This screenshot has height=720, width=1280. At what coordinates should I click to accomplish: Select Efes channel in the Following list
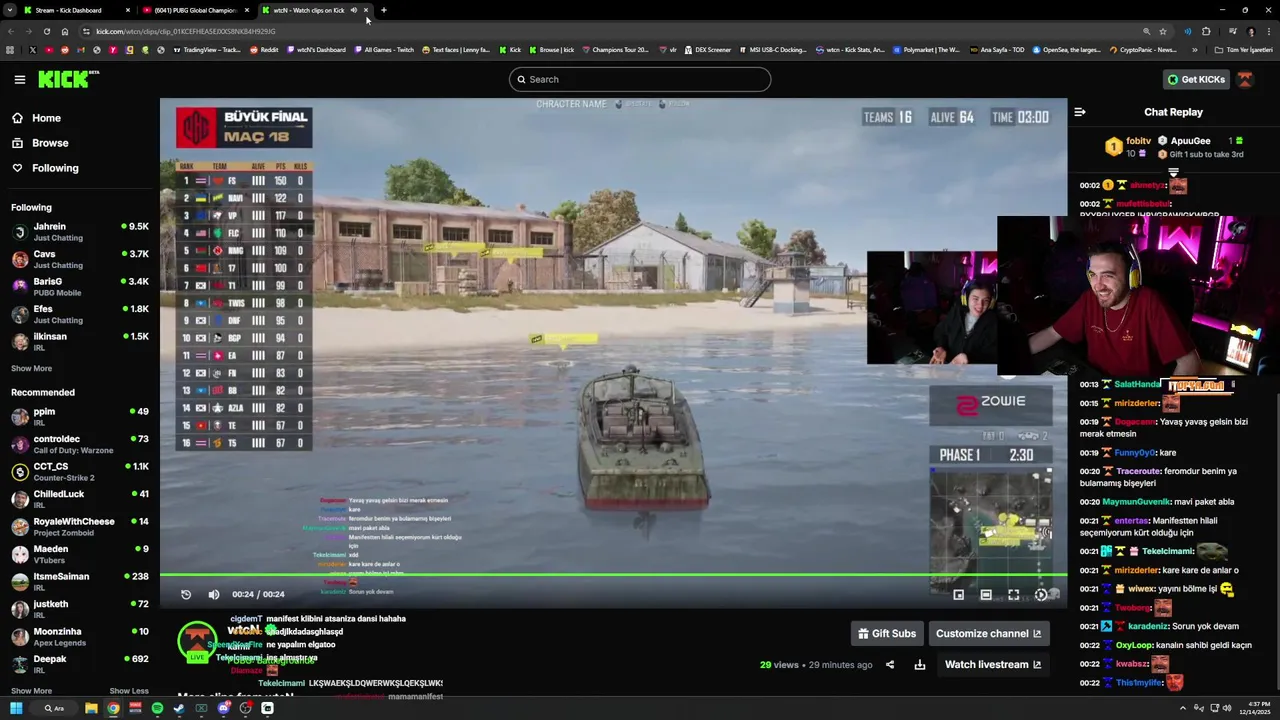[80, 314]
